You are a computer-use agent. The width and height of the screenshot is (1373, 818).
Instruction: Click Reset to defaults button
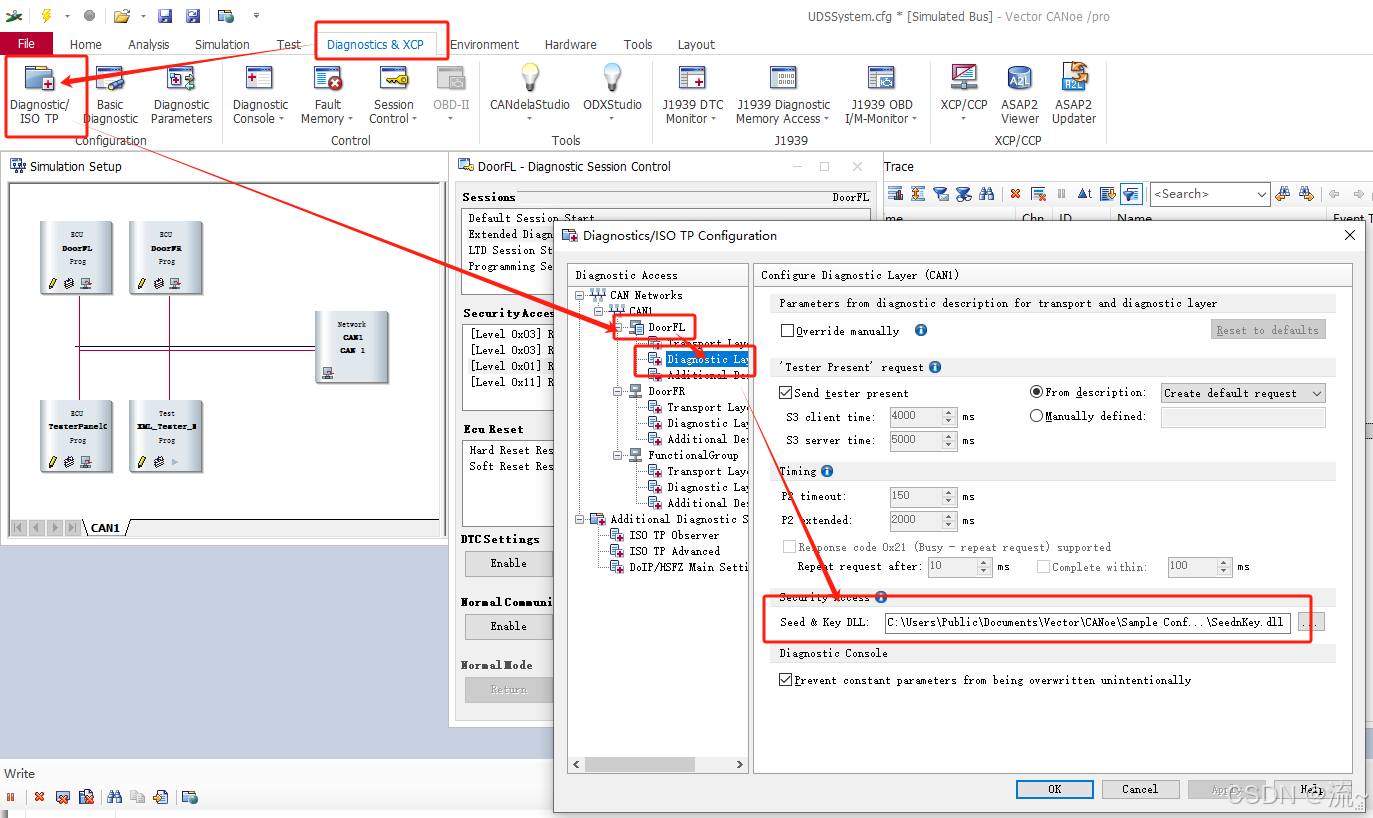1267,330
